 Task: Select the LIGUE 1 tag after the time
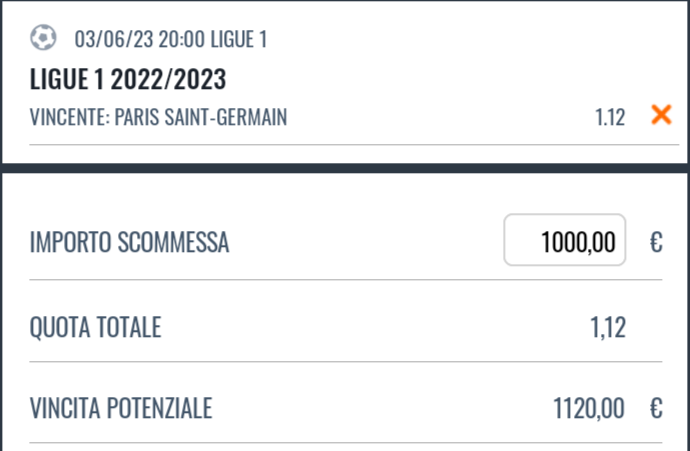tap(239, 39)
